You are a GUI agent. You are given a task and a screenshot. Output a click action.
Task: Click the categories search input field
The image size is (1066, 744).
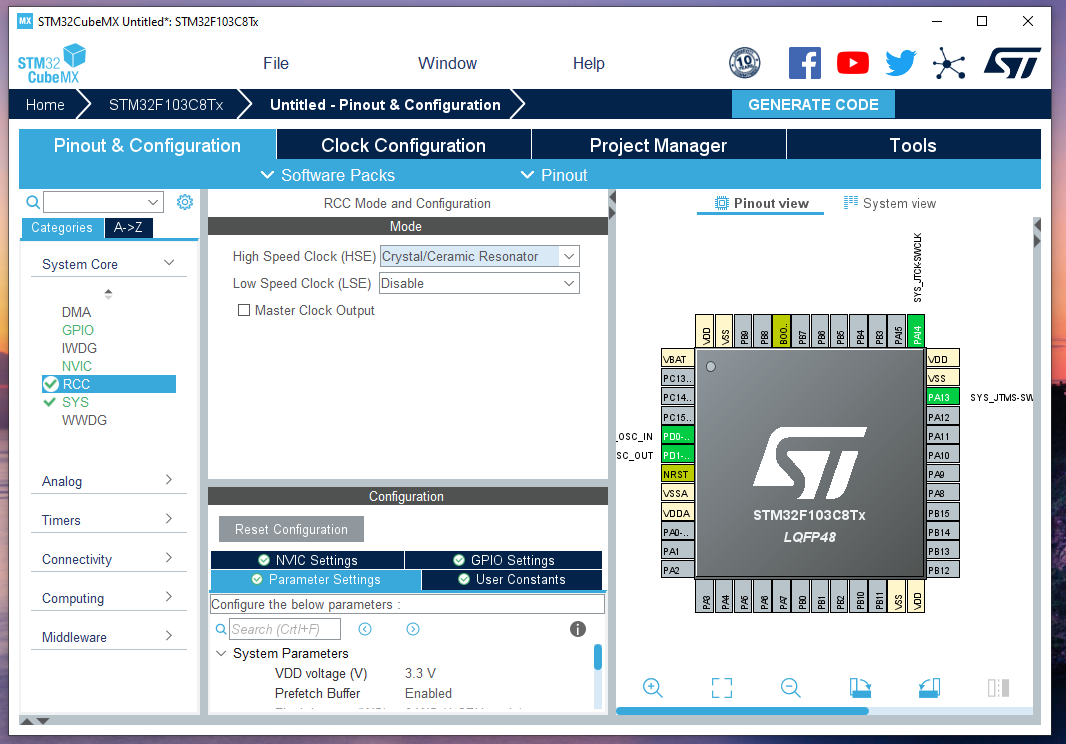(95, 202)
